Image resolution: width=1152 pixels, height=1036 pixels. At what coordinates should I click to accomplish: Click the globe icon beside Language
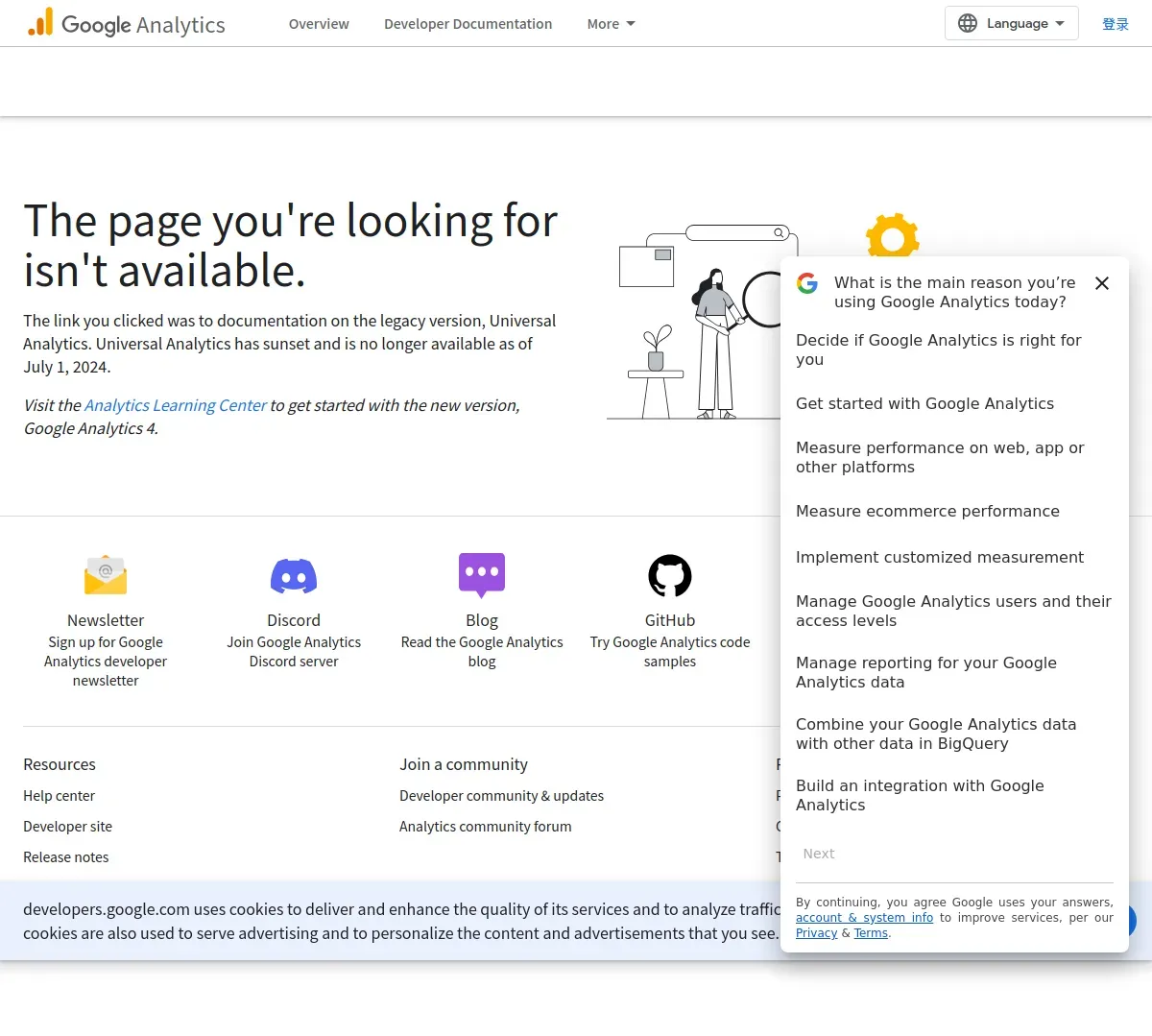pyautogui.click(x=968, y=23)
